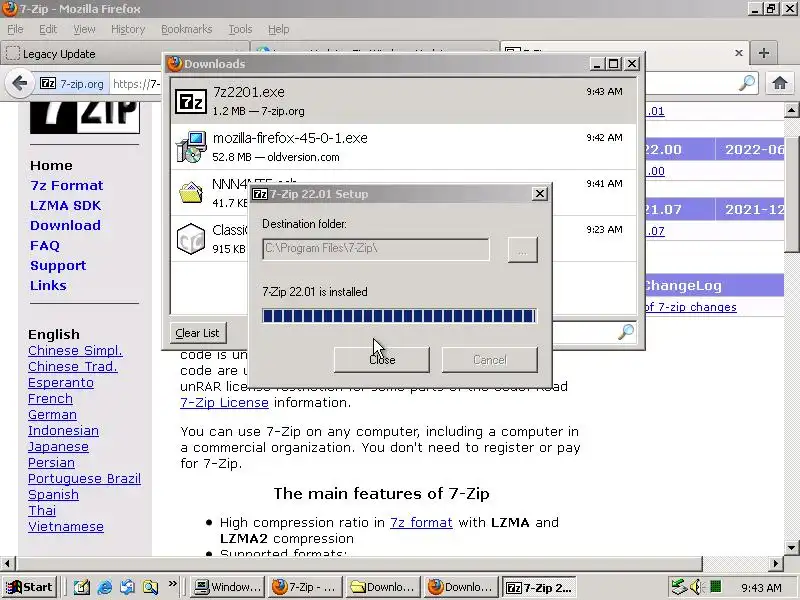
Task: Click the Windows taskbar button
Action: pos(228,587)
